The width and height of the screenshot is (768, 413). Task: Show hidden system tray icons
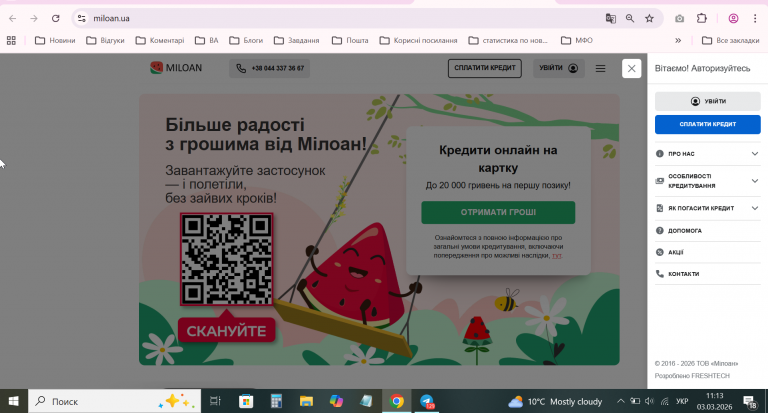click(620, 401)
